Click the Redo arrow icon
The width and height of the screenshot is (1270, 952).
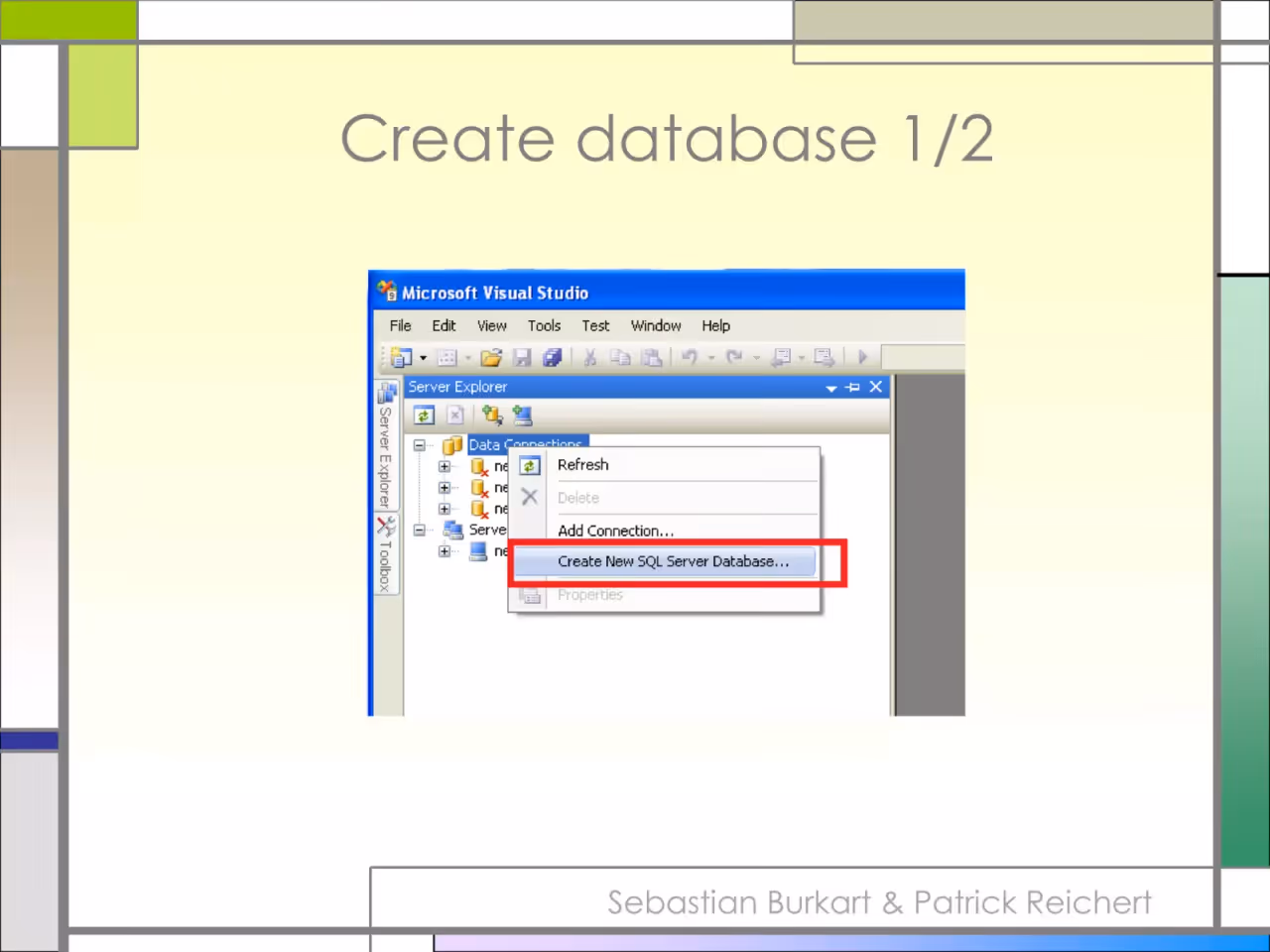pos(734,357)
